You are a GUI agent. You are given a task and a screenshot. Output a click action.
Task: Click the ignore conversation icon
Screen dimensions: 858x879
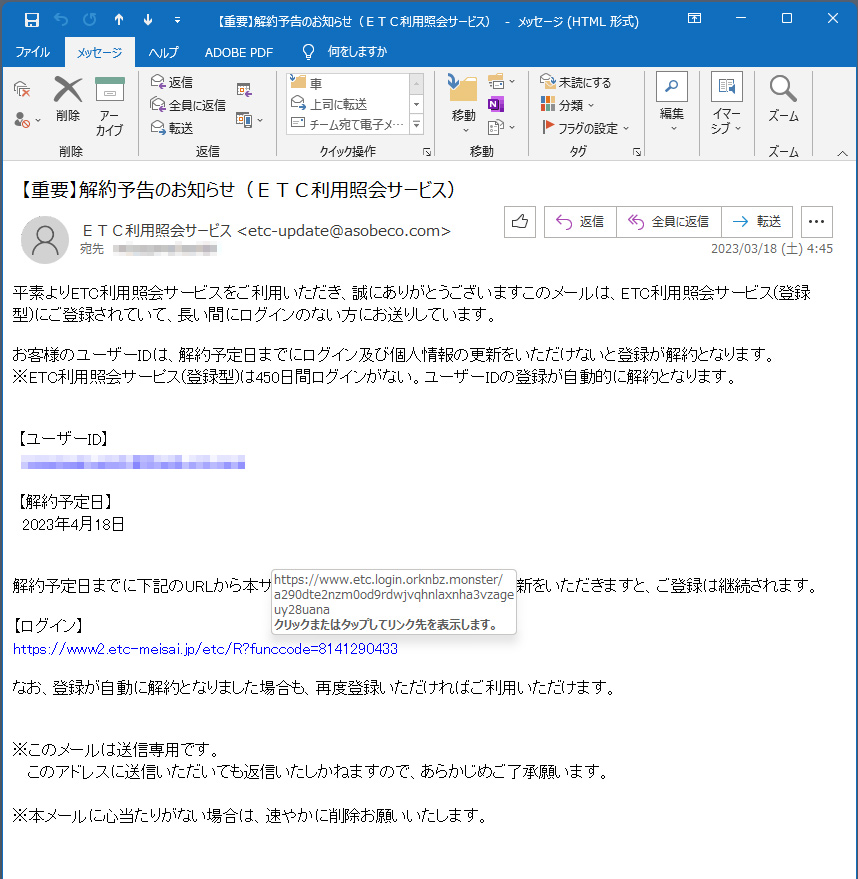click(x=22, y=89)
